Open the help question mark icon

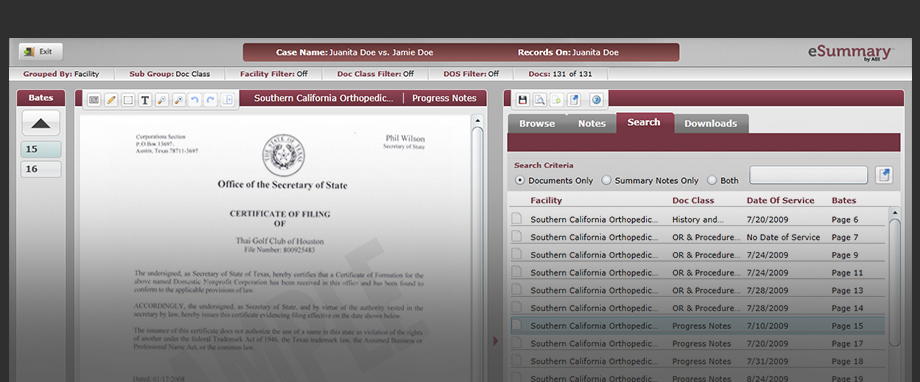(x=597, y=100)
